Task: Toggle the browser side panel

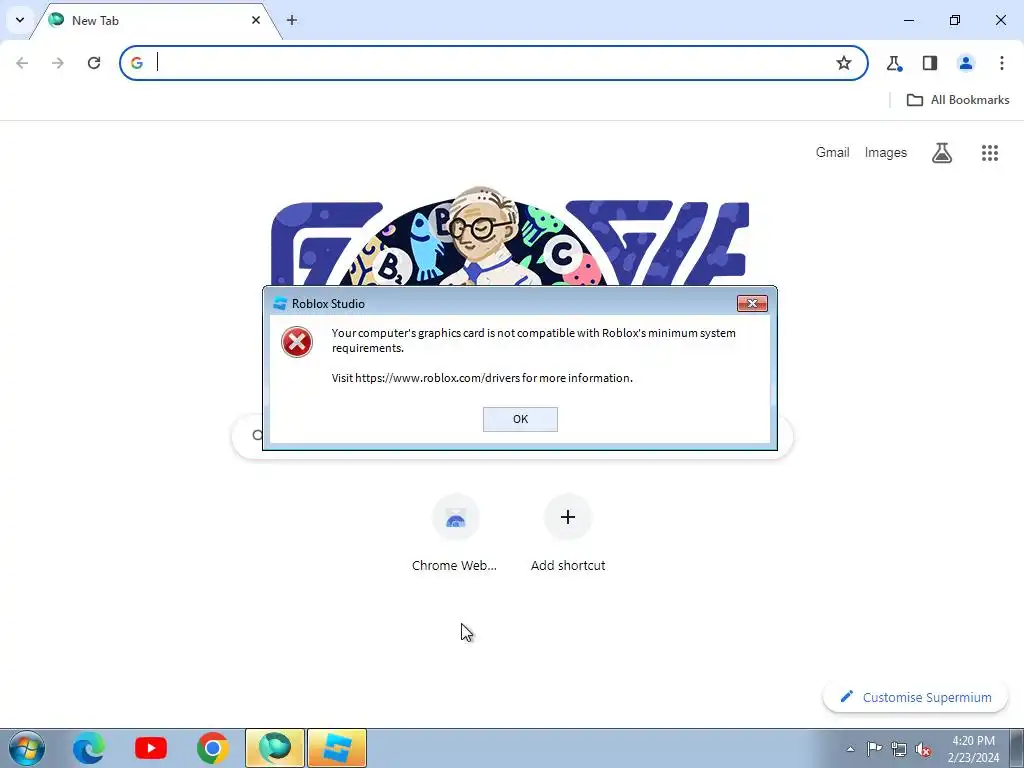Action: coord(930,63)
